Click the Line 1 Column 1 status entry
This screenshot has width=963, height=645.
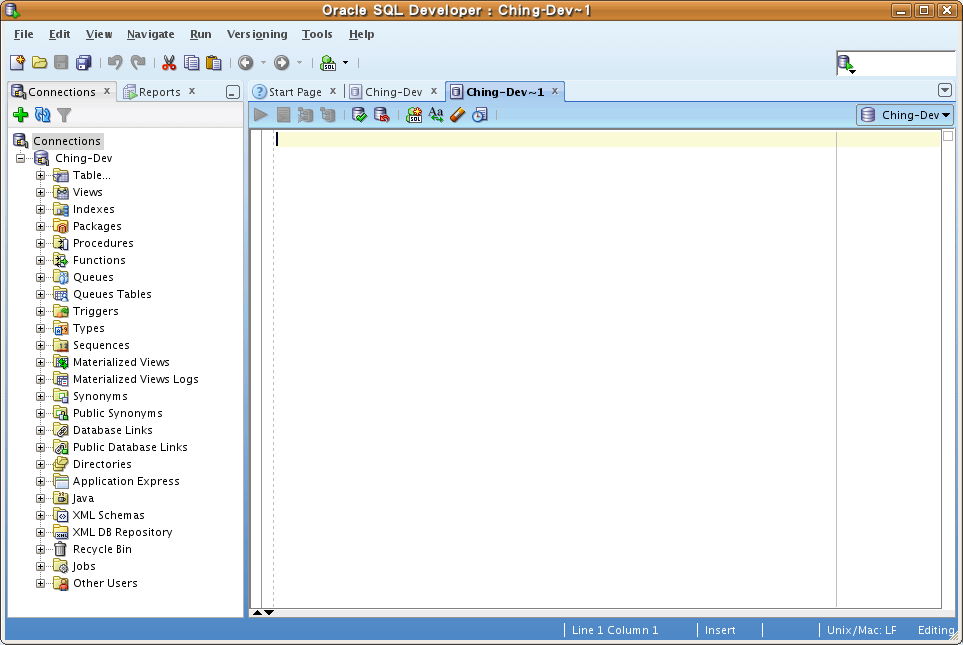pyautogui.click(x=615, y=630)
